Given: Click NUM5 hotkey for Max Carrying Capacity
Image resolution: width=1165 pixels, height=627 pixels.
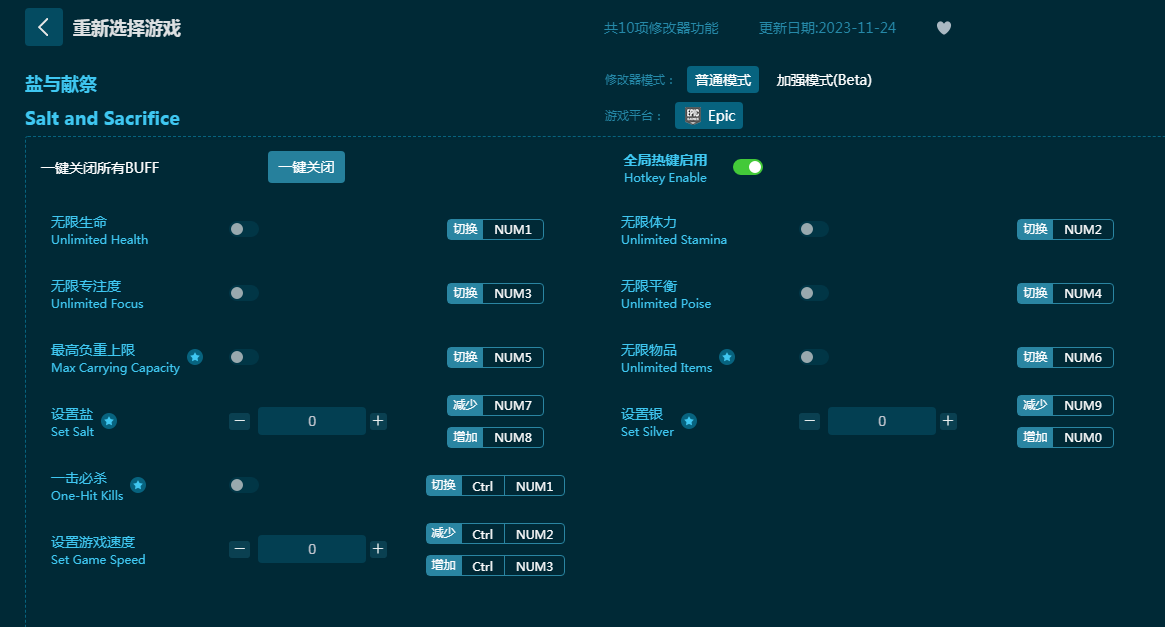Looking at the screenshot, I should (496, 357).
